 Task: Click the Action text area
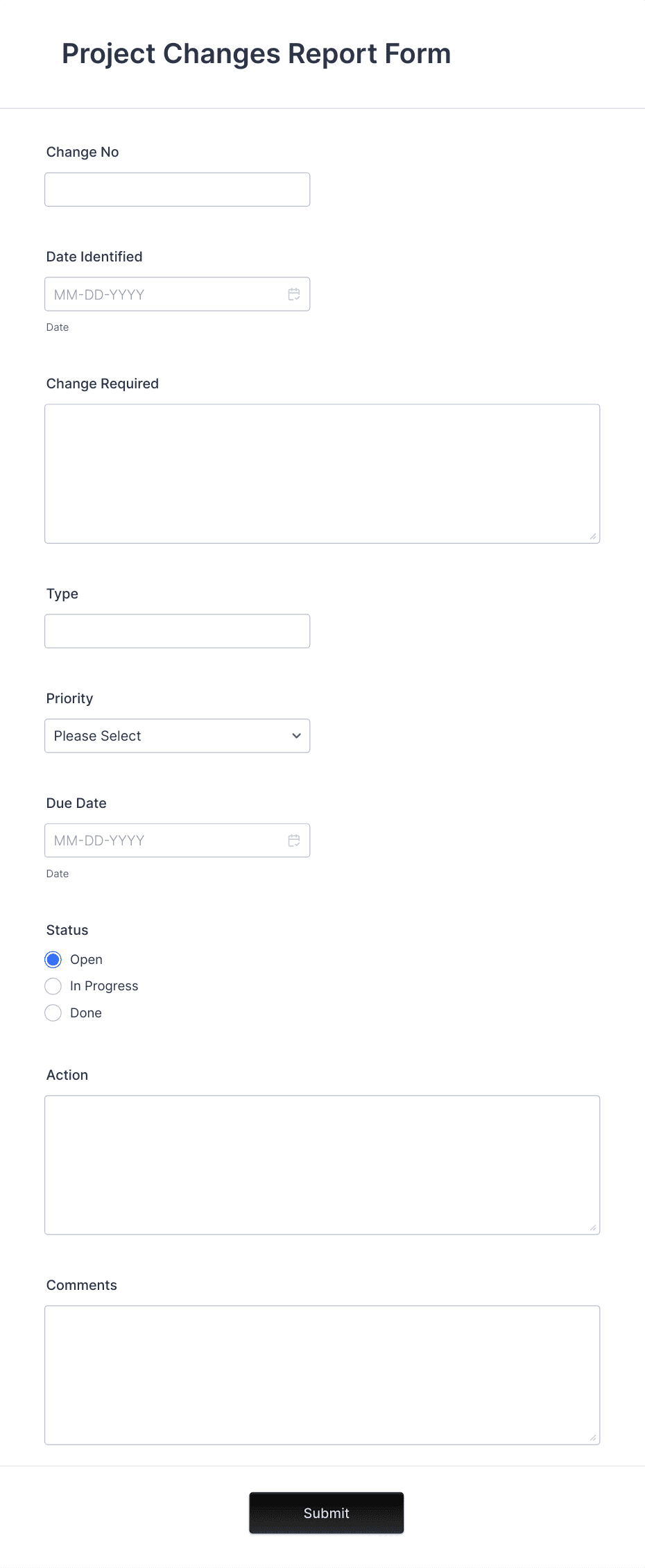322,1164
